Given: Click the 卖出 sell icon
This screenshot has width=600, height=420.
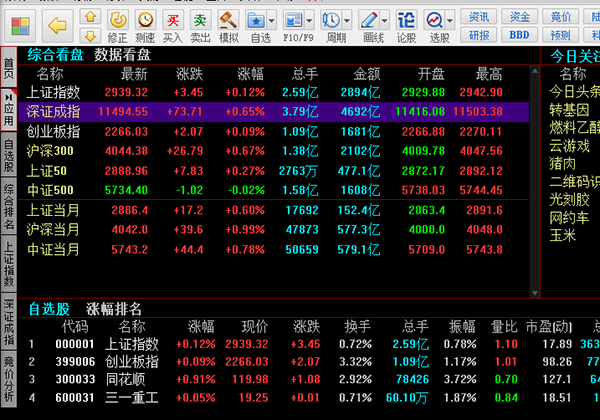Looking at the screenshot, I should click(200, 19).
